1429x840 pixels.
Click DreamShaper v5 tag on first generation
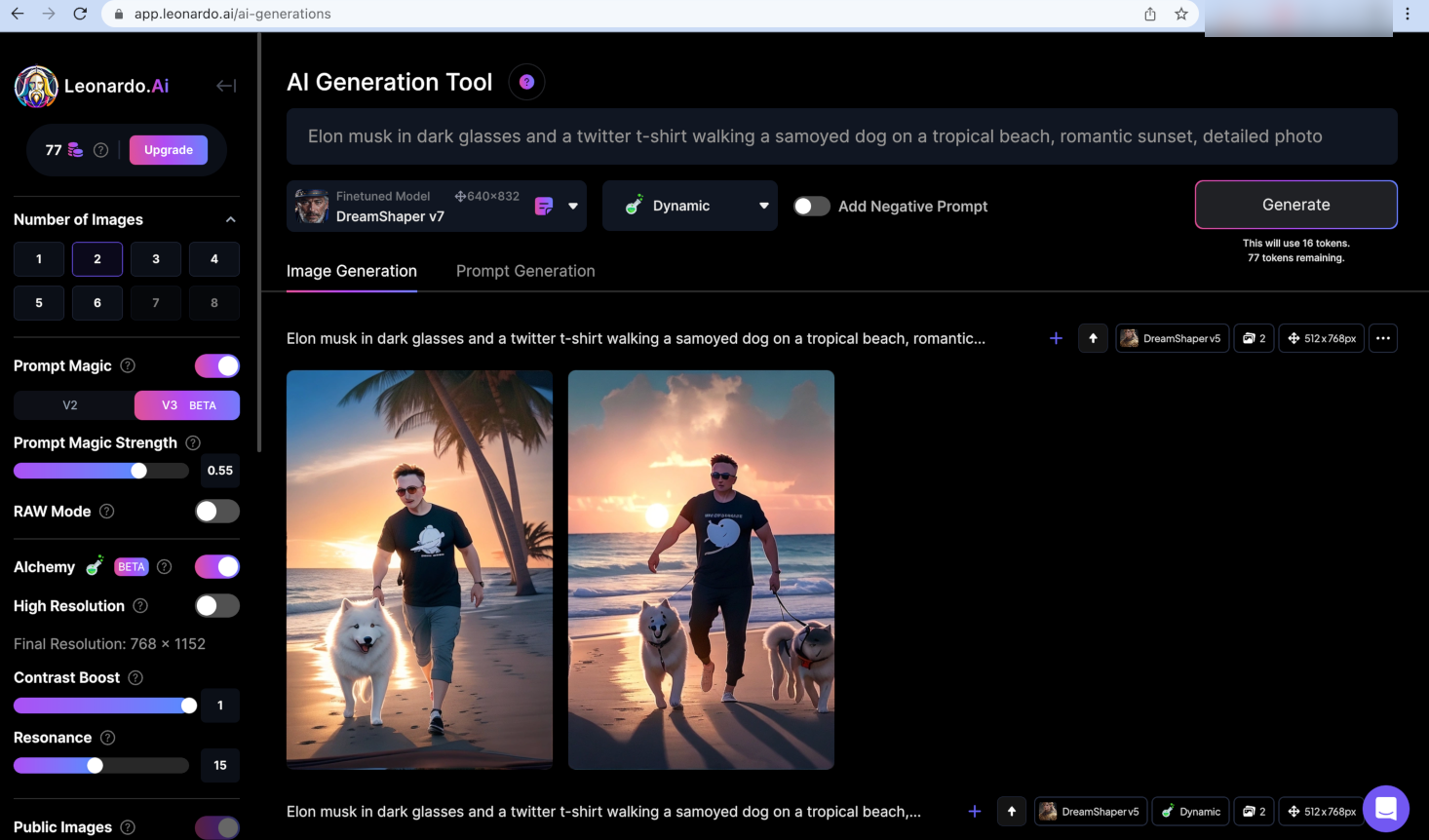[x=1173, y=338]
